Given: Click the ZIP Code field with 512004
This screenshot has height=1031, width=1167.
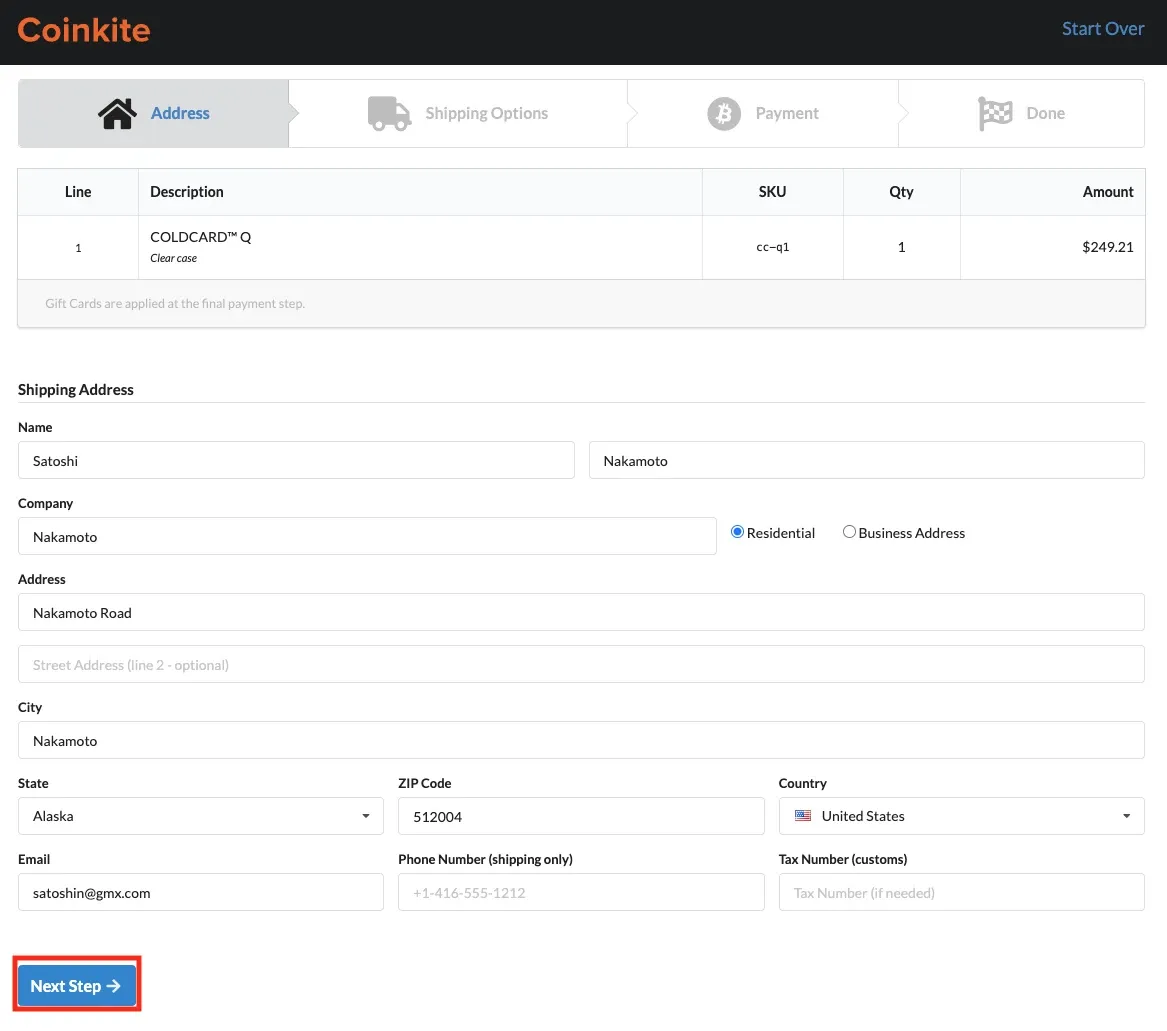Looking at the screenshot, I should point(581,816).
